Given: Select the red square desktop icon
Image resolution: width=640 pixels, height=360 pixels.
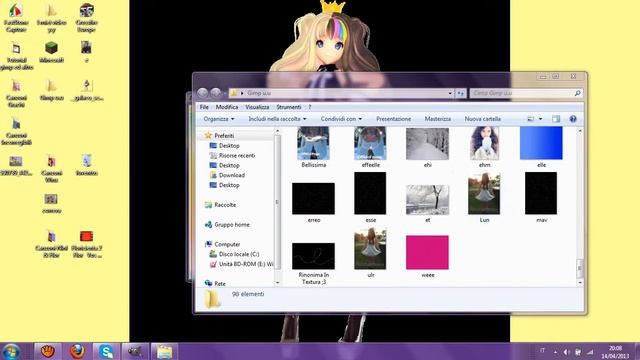Looking at the screenshot, I should 87,244.
